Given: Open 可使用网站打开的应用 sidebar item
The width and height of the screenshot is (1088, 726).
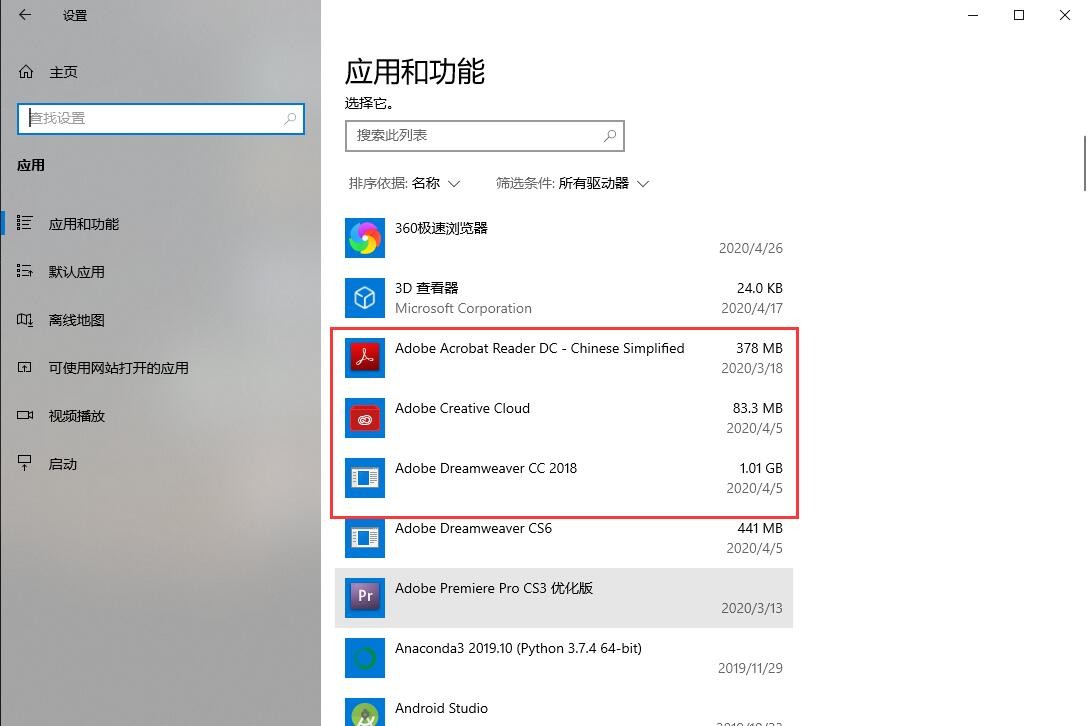Looking at the screenshot, I should coord(161,368).
